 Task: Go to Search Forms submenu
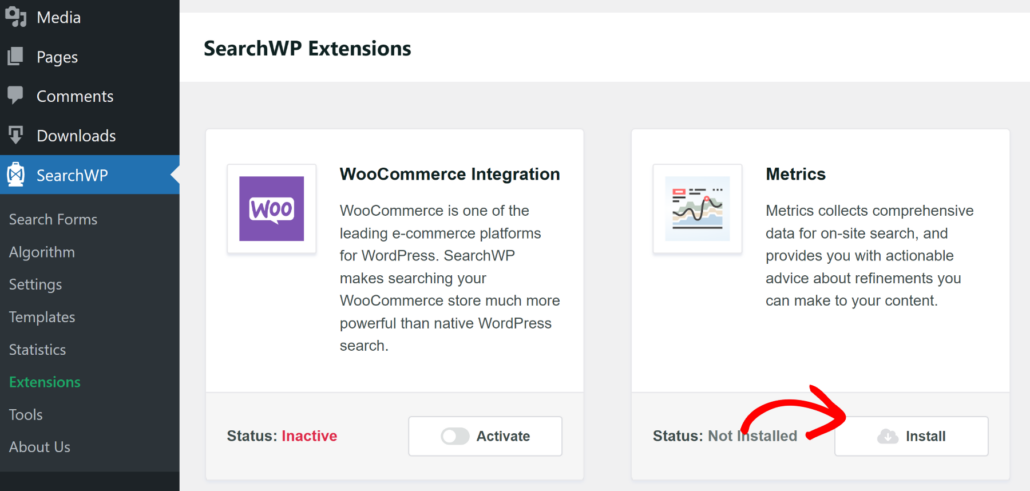[53, 220]
